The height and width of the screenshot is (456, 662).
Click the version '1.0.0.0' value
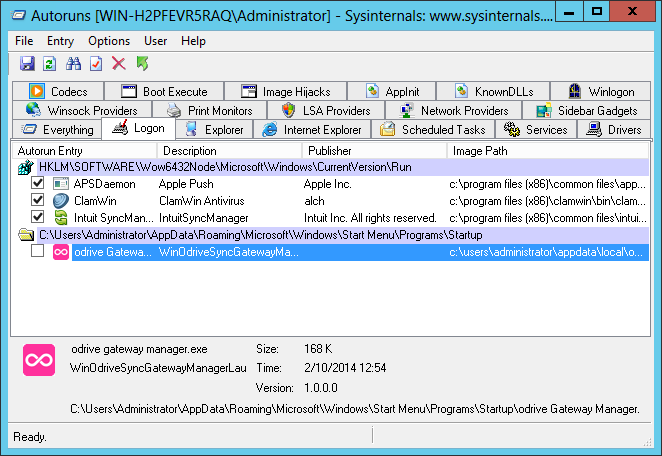pos(321,388)
